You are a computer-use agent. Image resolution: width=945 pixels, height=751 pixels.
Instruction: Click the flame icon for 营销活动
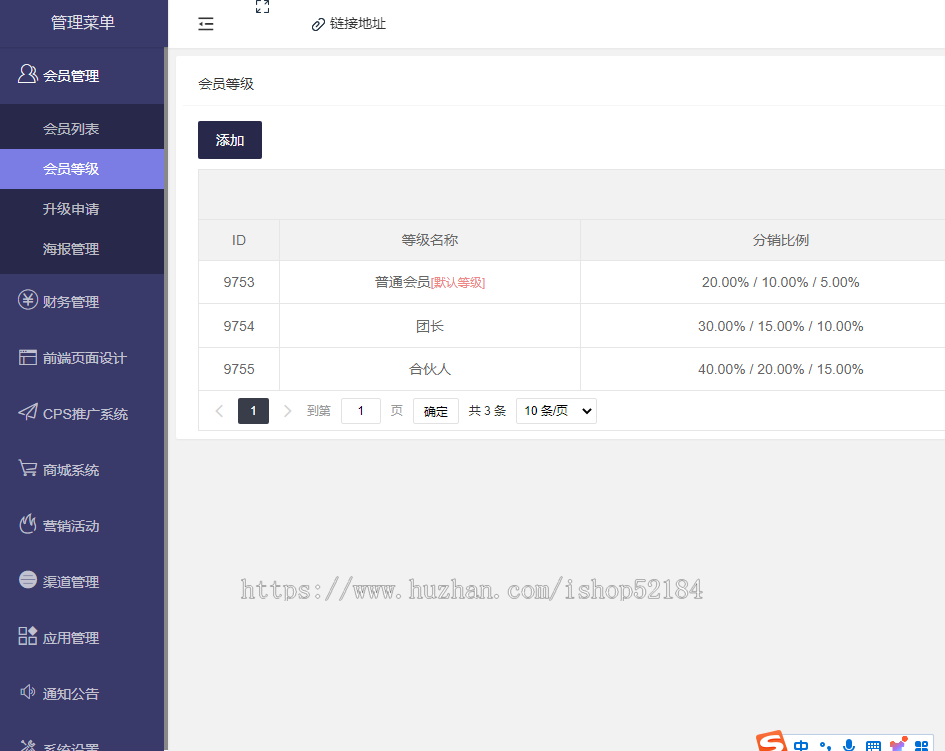28,524
